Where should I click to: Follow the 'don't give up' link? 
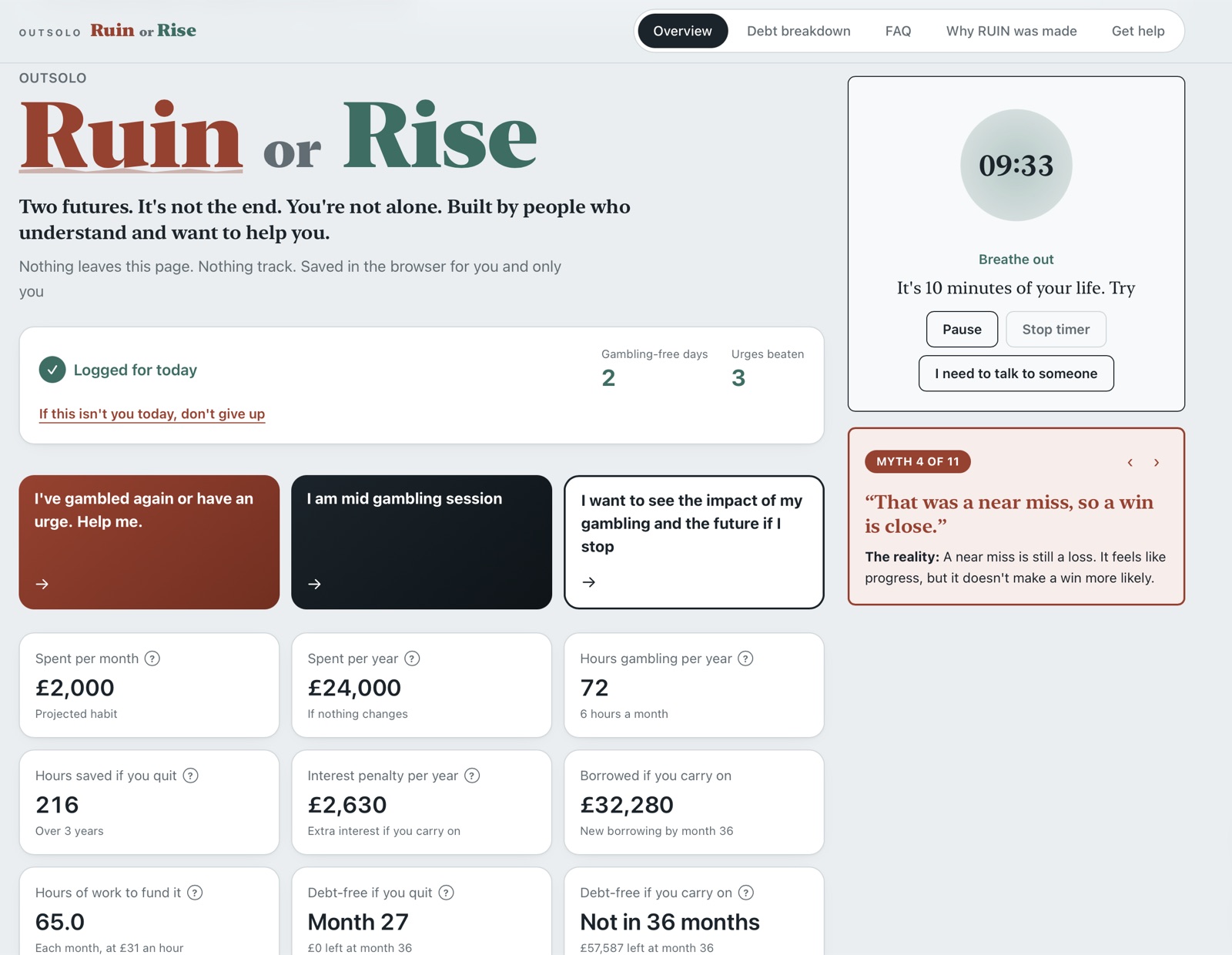(152, 414)
